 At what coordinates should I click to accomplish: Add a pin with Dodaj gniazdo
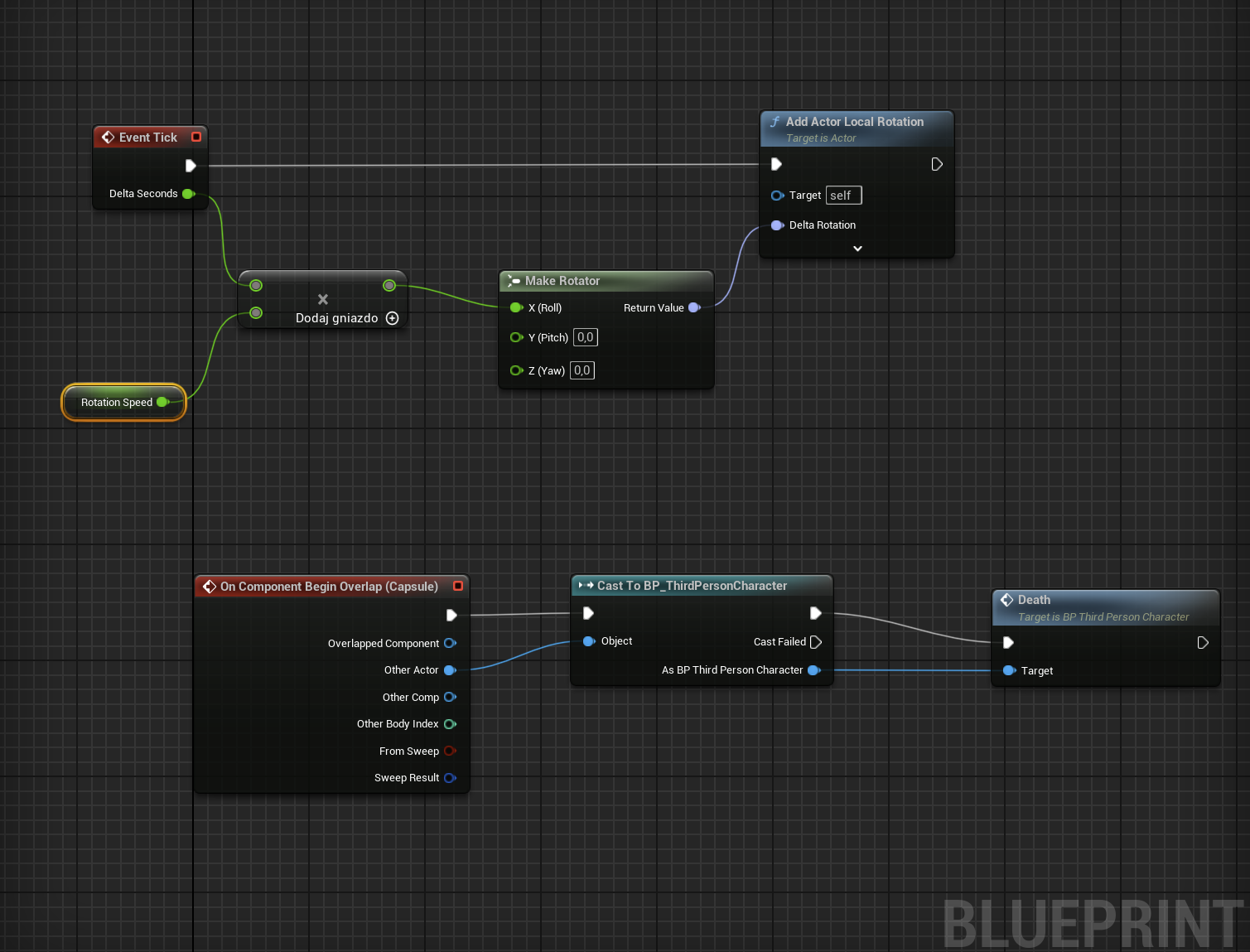(x=393, y=318)
